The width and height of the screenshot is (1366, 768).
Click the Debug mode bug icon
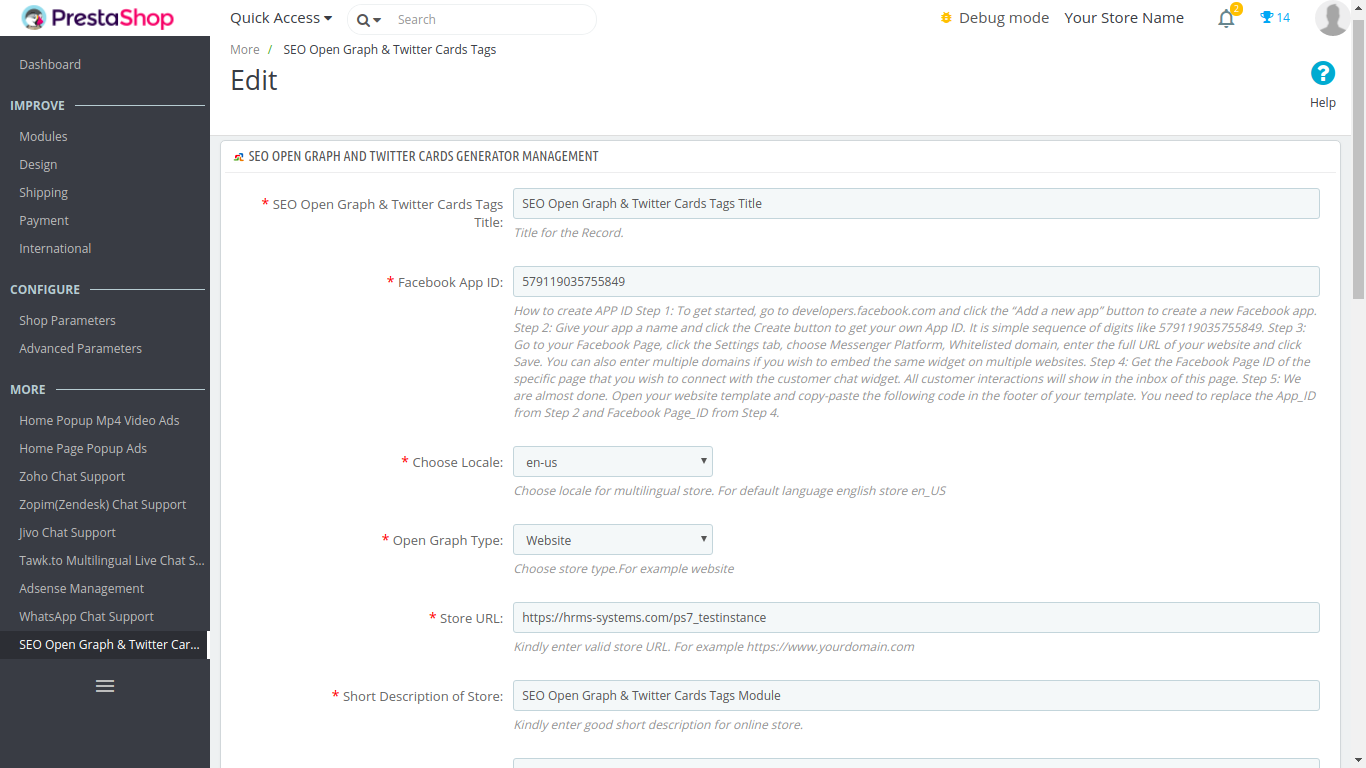tap(946, 18)
